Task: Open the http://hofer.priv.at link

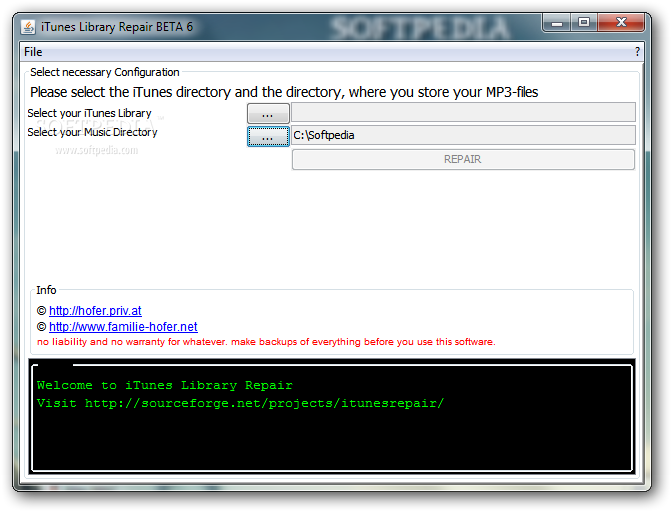Action: [95, 311]
